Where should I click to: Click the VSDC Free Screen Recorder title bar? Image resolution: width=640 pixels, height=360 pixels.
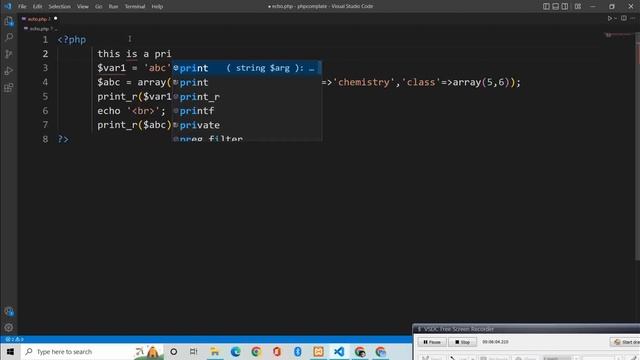coord(527,329)
